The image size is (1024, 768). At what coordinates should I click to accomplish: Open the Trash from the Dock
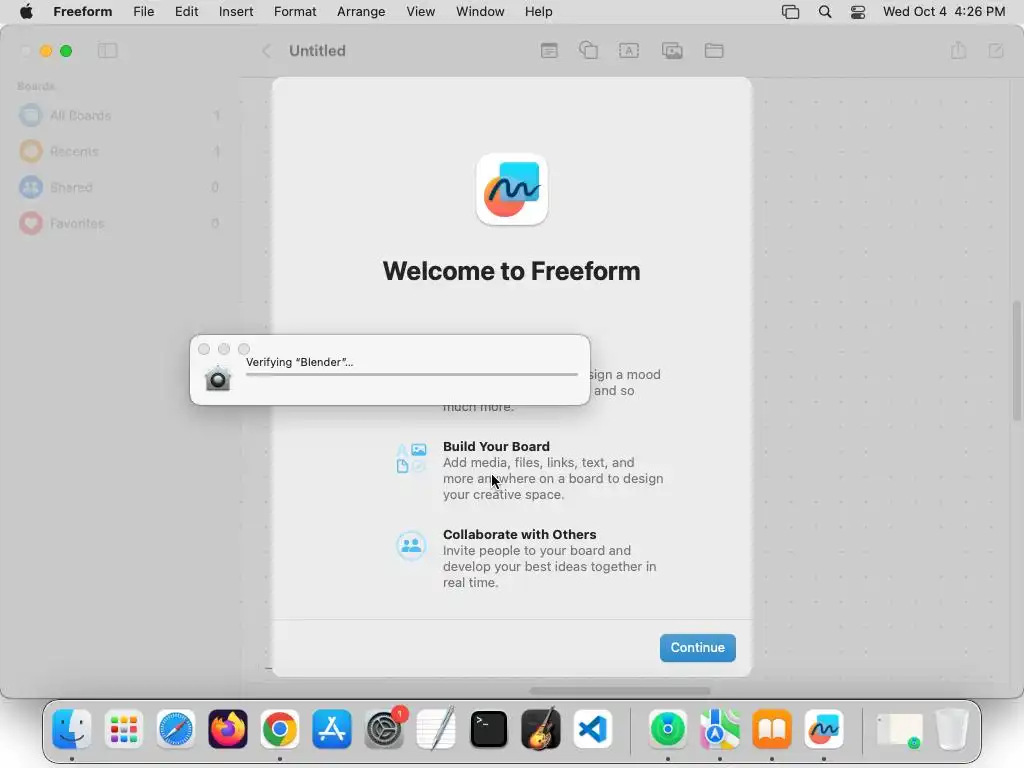pos(952,729)
